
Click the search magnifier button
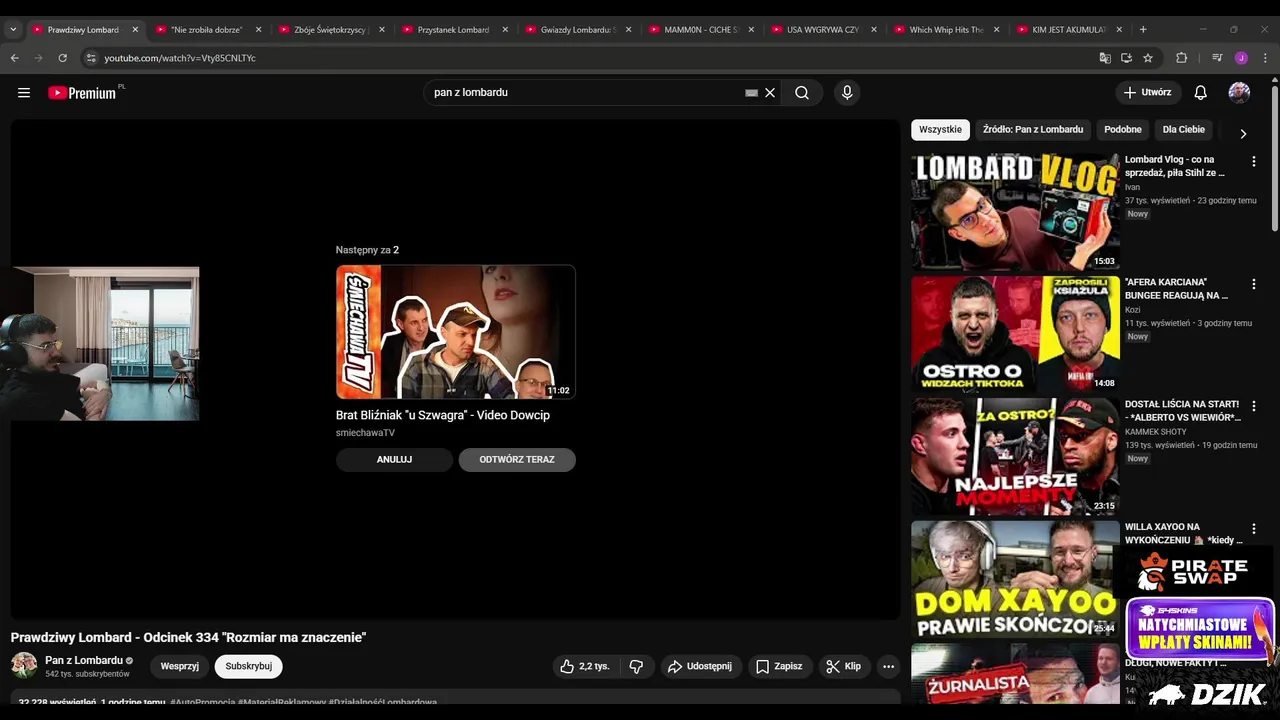click(x=802, y=93)
